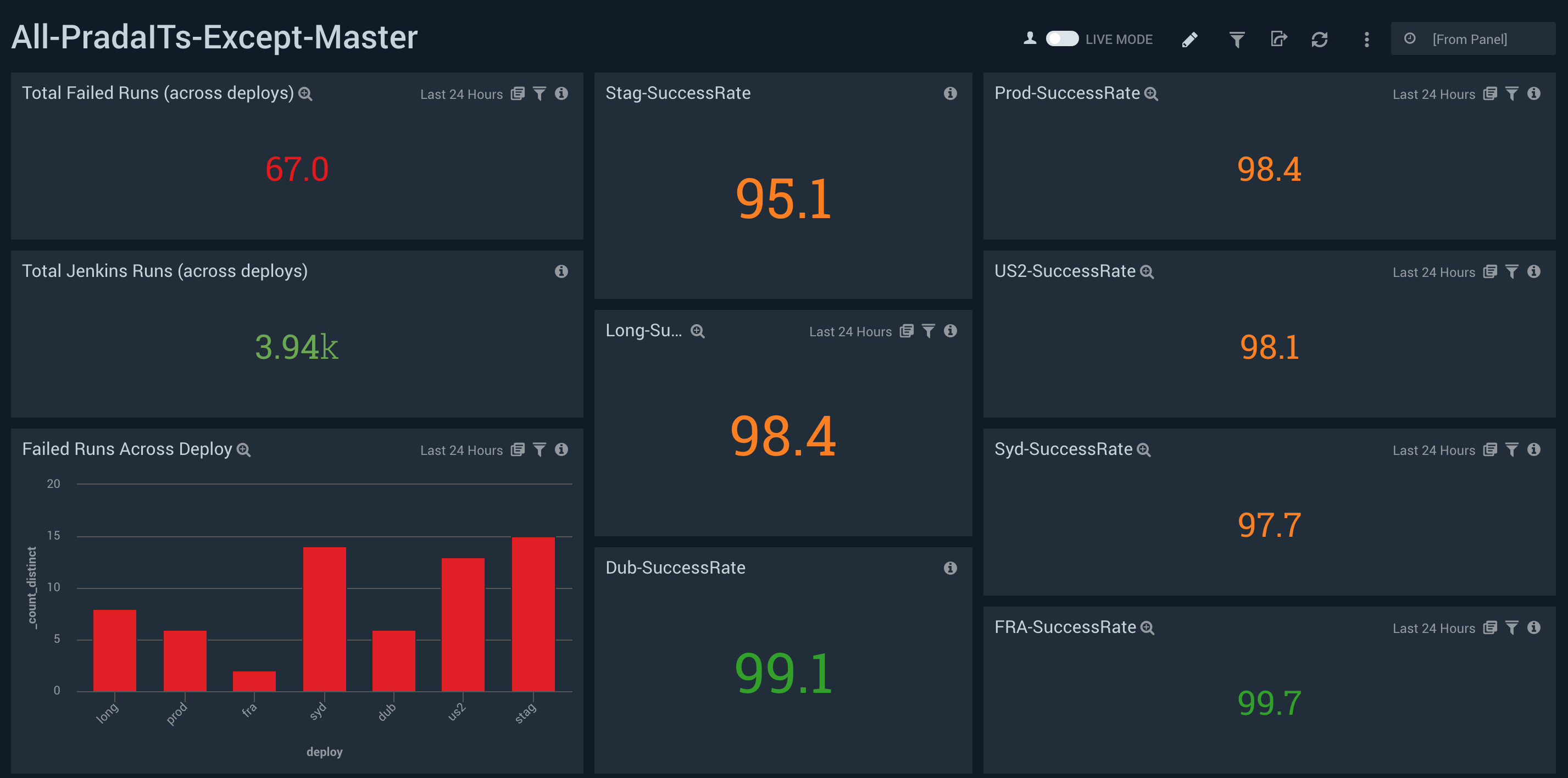
Task: Open the dashboard filter funnel icon
Action: (1236, 40)
